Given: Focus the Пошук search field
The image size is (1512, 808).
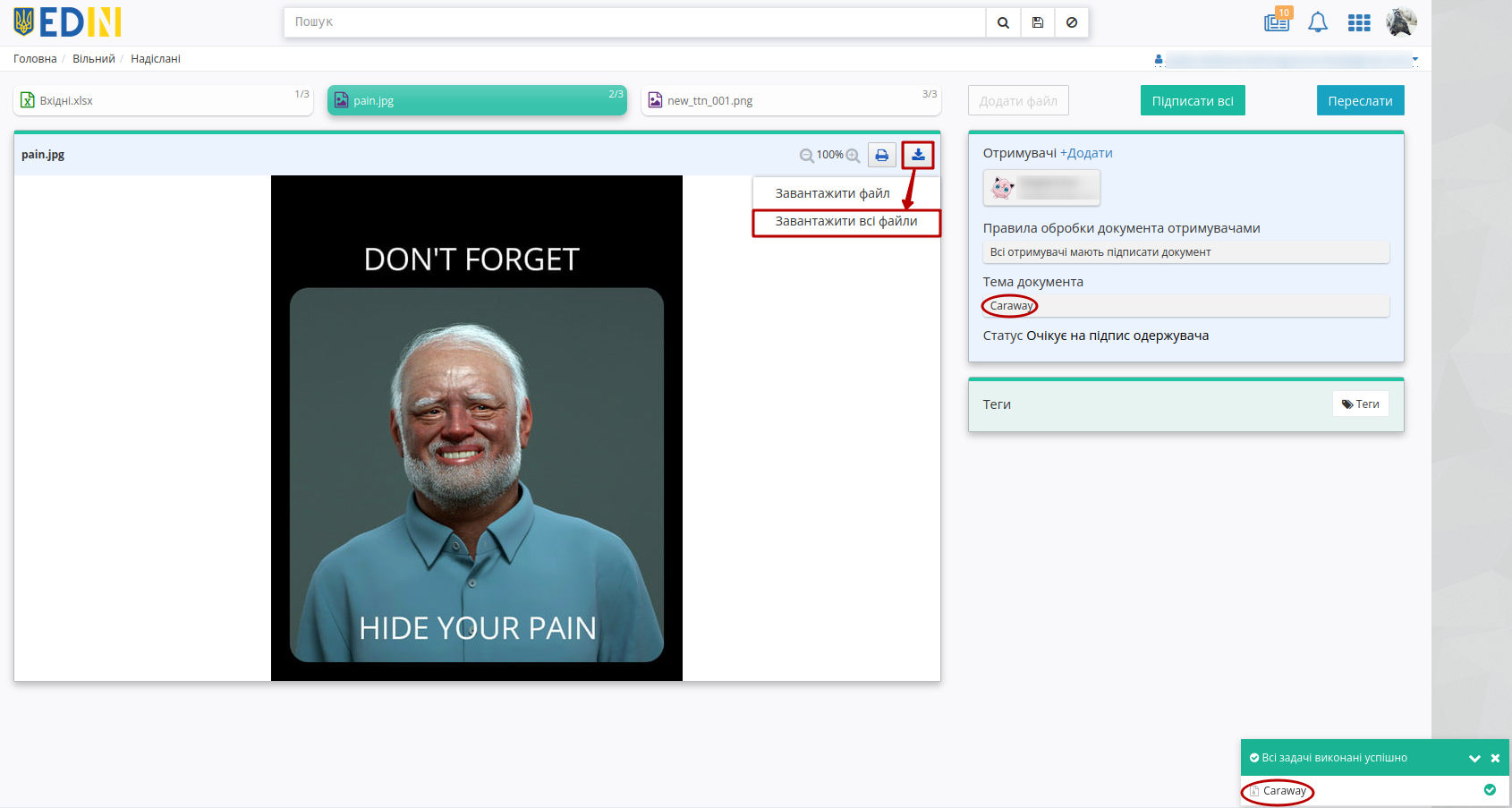Looking at the screenshot, I should 634,22.
